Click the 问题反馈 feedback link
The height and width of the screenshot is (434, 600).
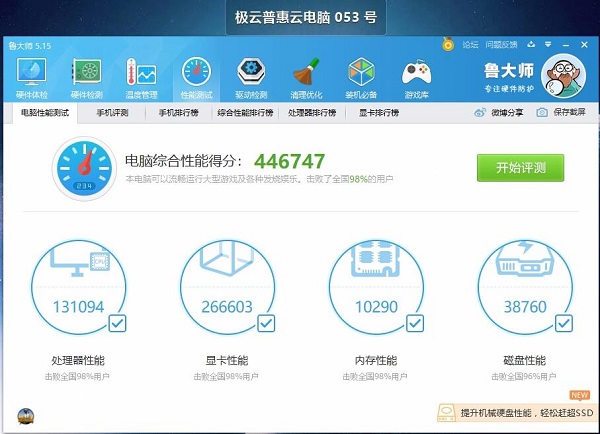[x=501, y=45]
